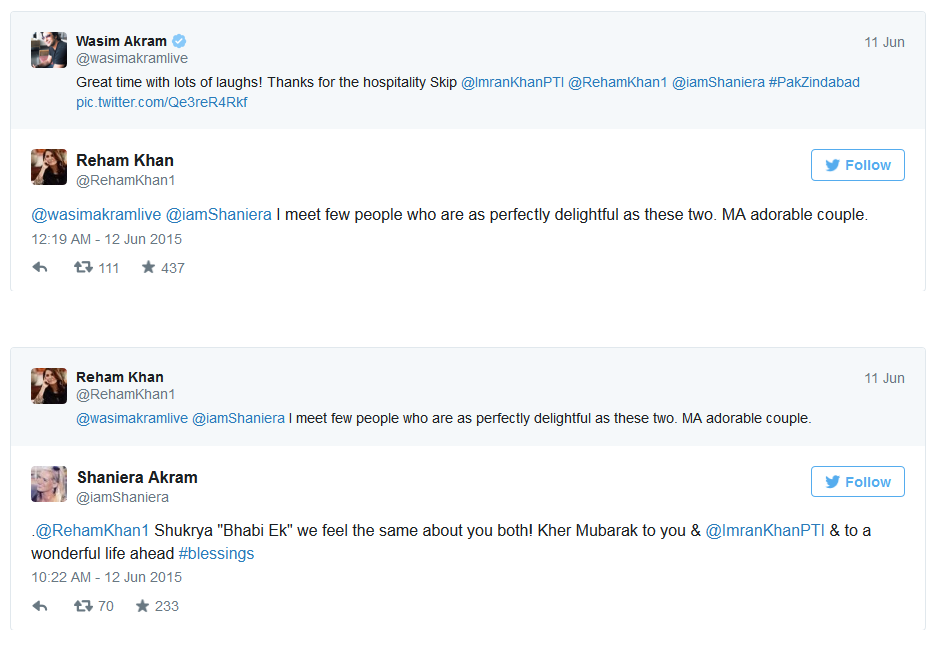942x658 pixels.
Task: Follow Reham Khan
Action: (857, 165)
